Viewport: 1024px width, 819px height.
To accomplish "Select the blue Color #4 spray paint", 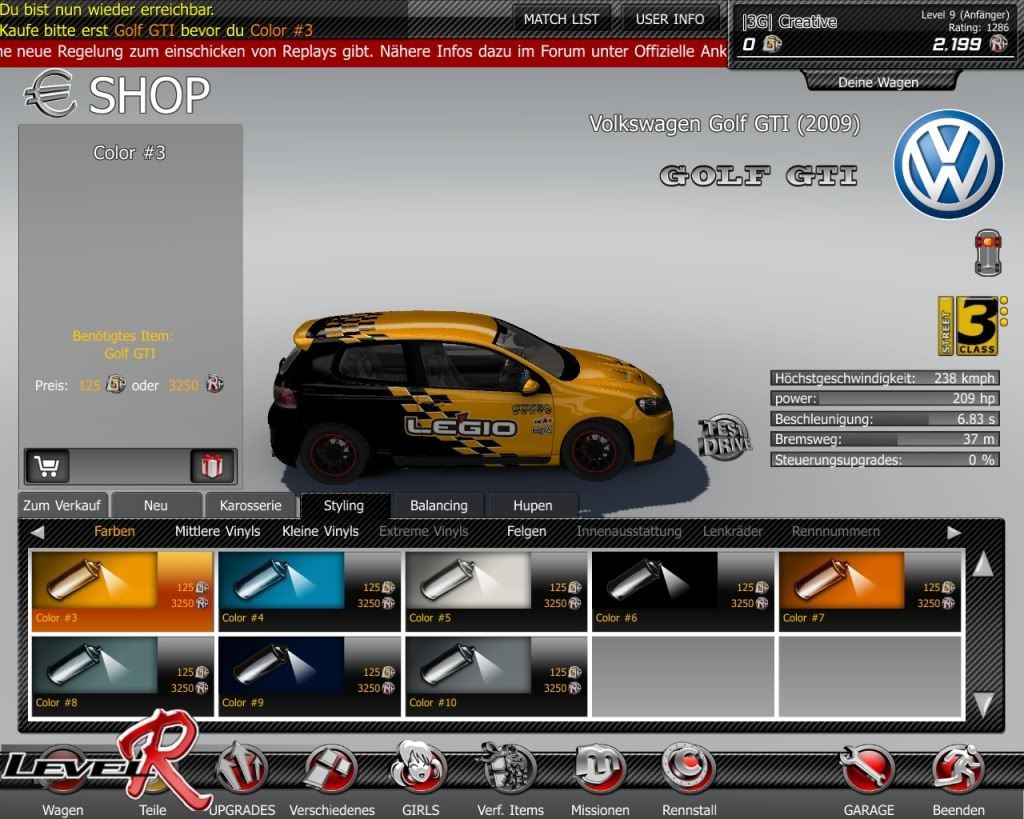I will pyautogui.click(x=311, y=590).
